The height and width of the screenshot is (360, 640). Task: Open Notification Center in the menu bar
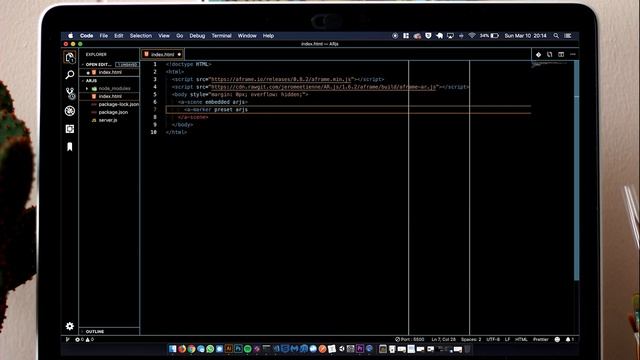(568, 36)
